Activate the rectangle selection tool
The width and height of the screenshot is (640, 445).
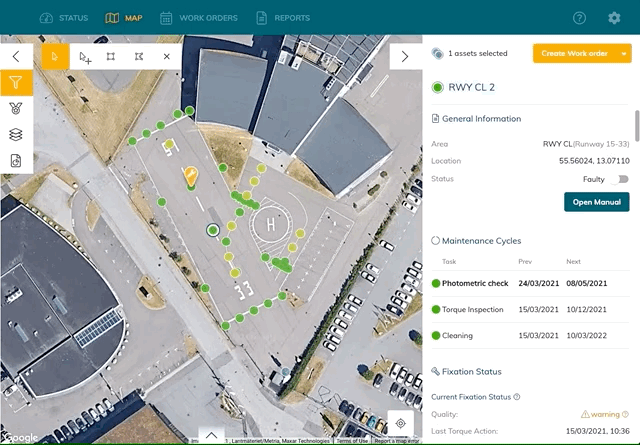click(x=111, y=57)
